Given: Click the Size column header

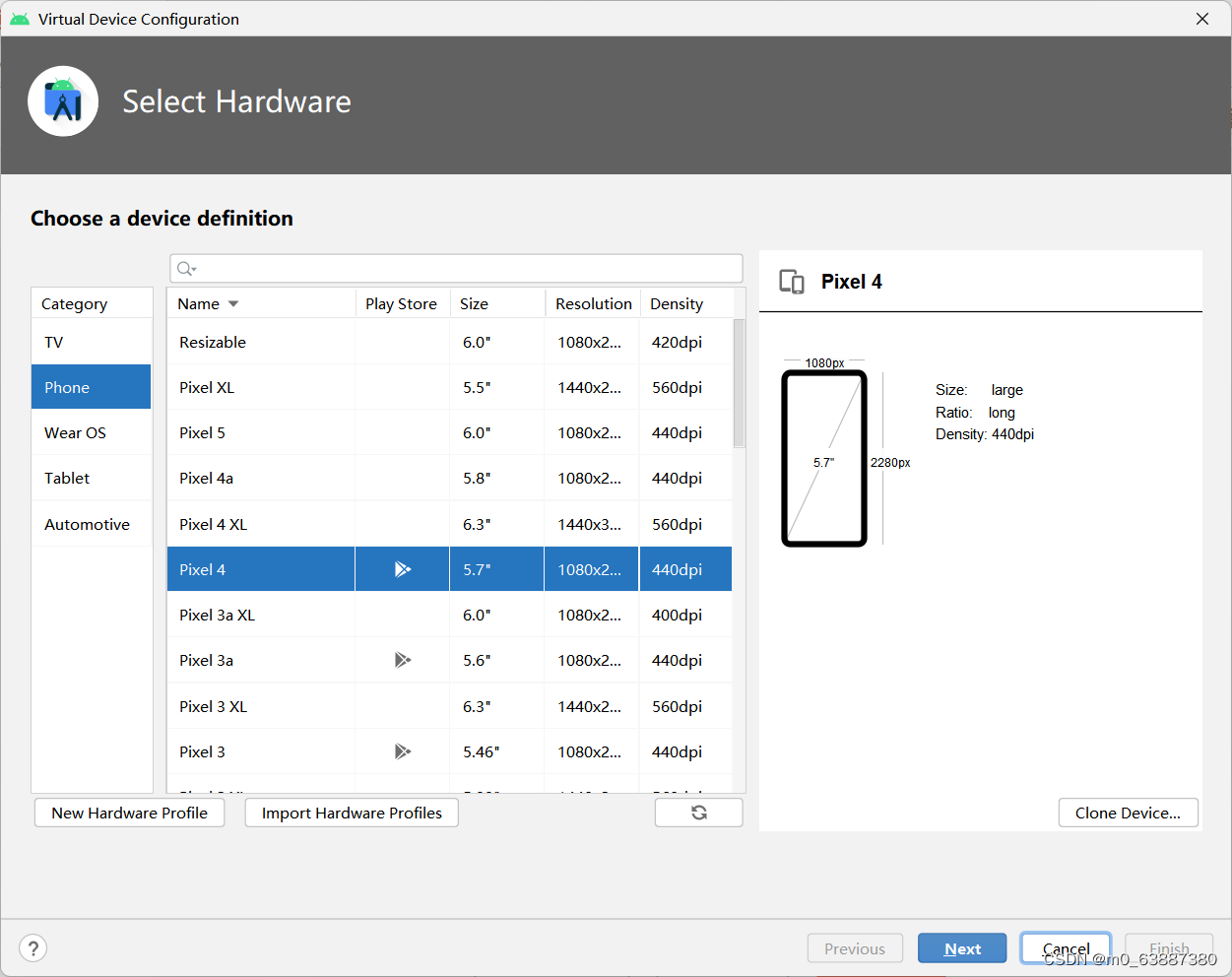Looking at the screenshot, I should point(497,303).
